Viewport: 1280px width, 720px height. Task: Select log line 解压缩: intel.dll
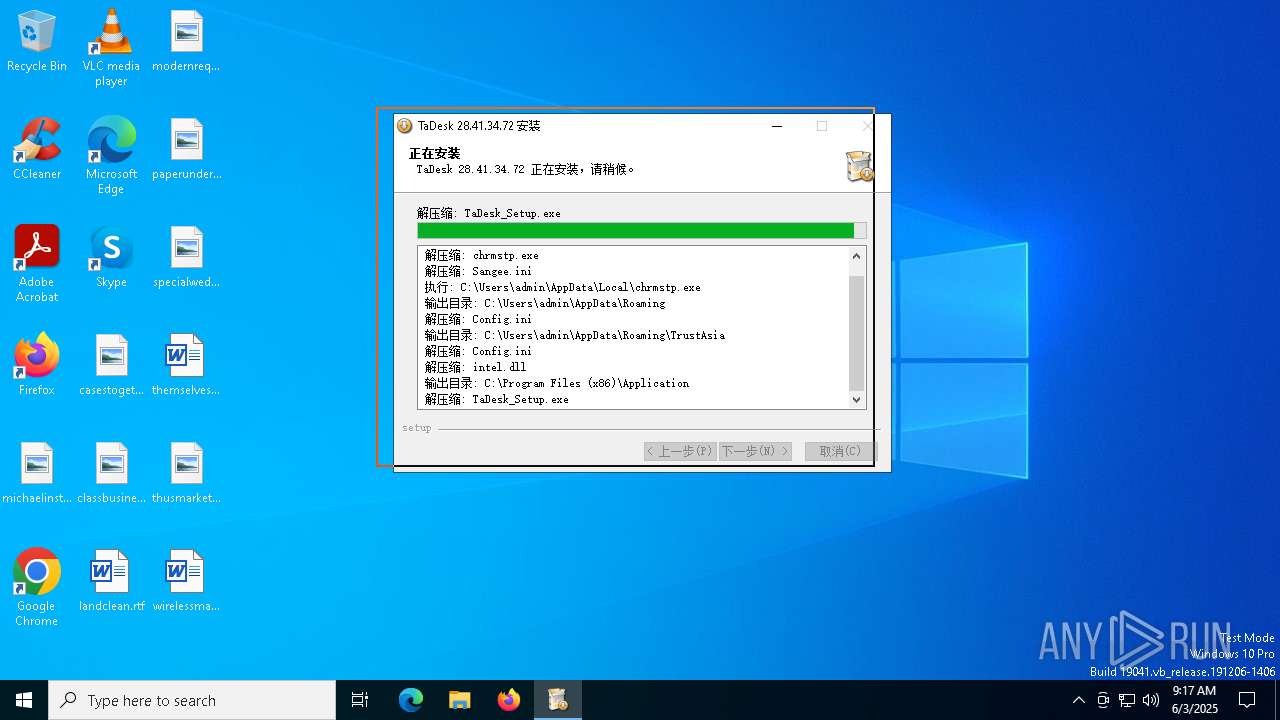476,367
